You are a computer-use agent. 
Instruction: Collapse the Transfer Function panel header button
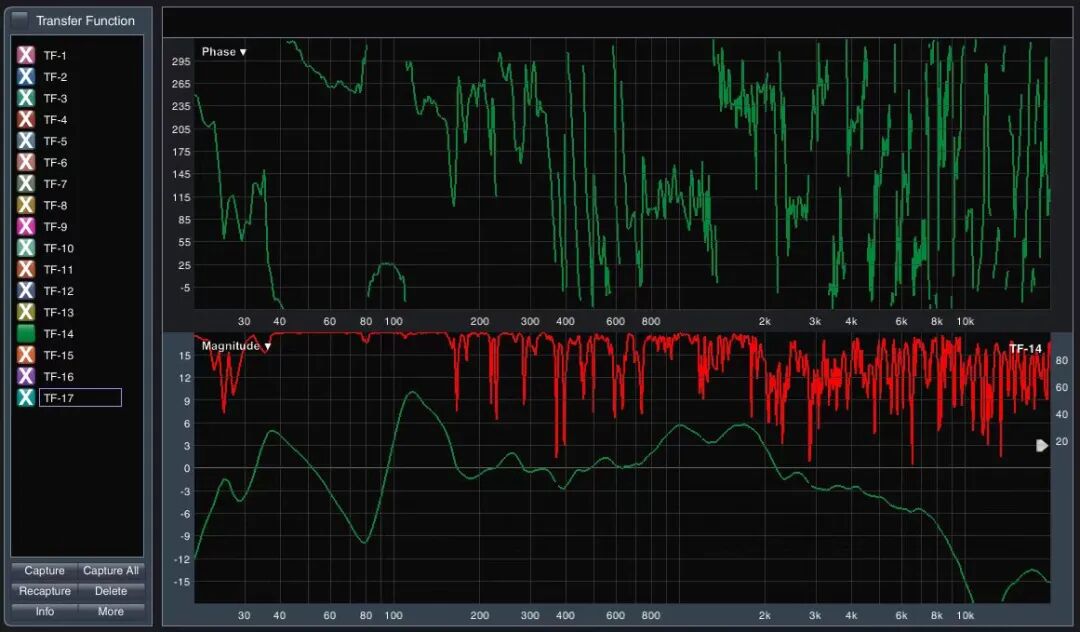point(20,19)
